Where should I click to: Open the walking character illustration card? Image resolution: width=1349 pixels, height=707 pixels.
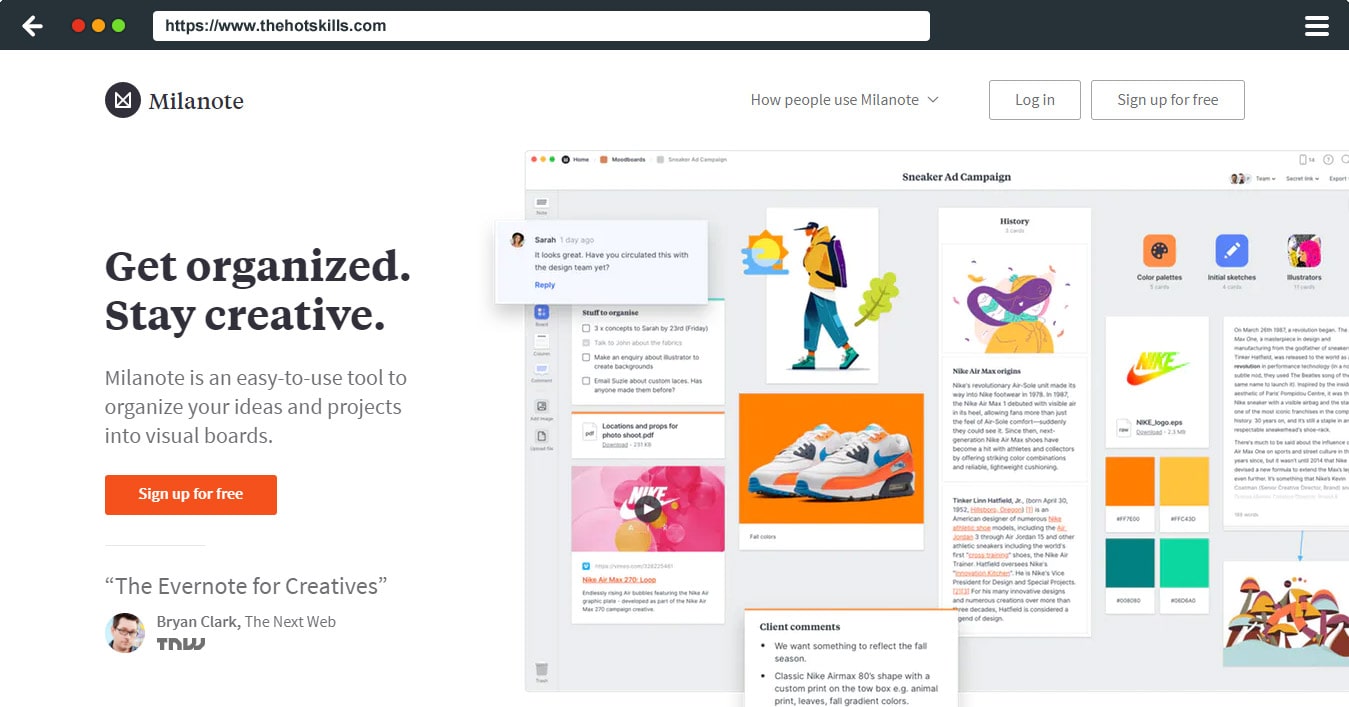click(x=822, y=295)
